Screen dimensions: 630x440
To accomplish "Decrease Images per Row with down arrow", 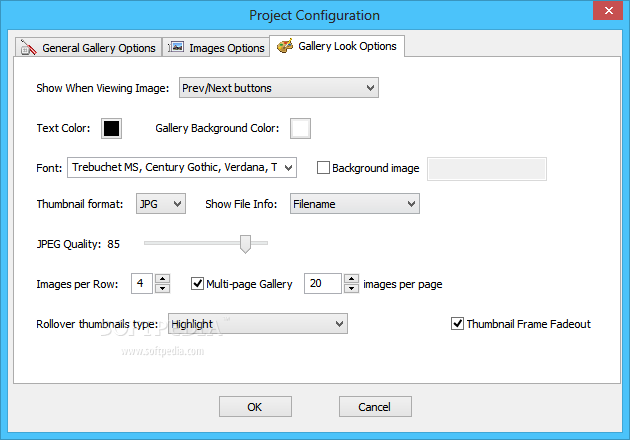I will (x=162, y=288).
